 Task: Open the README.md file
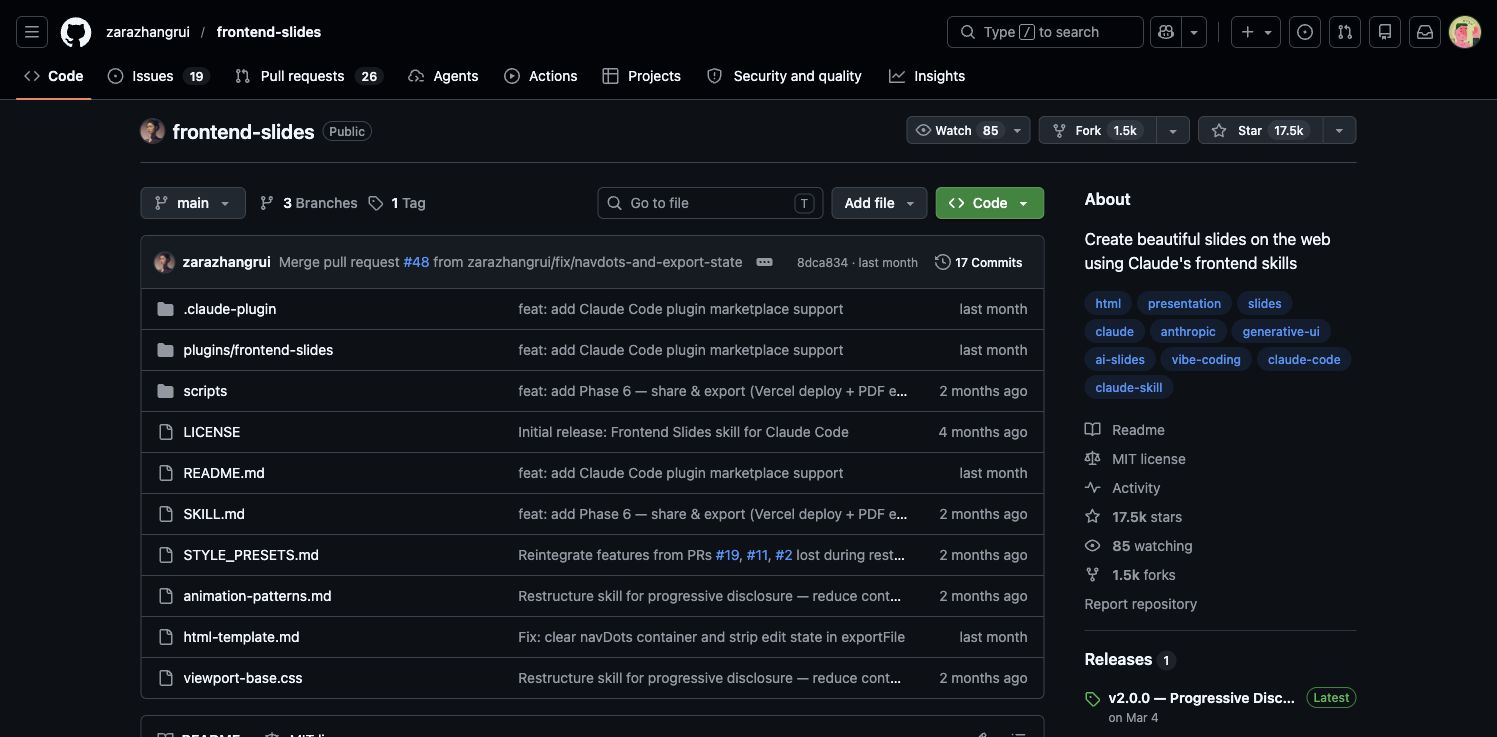point(224,473)
